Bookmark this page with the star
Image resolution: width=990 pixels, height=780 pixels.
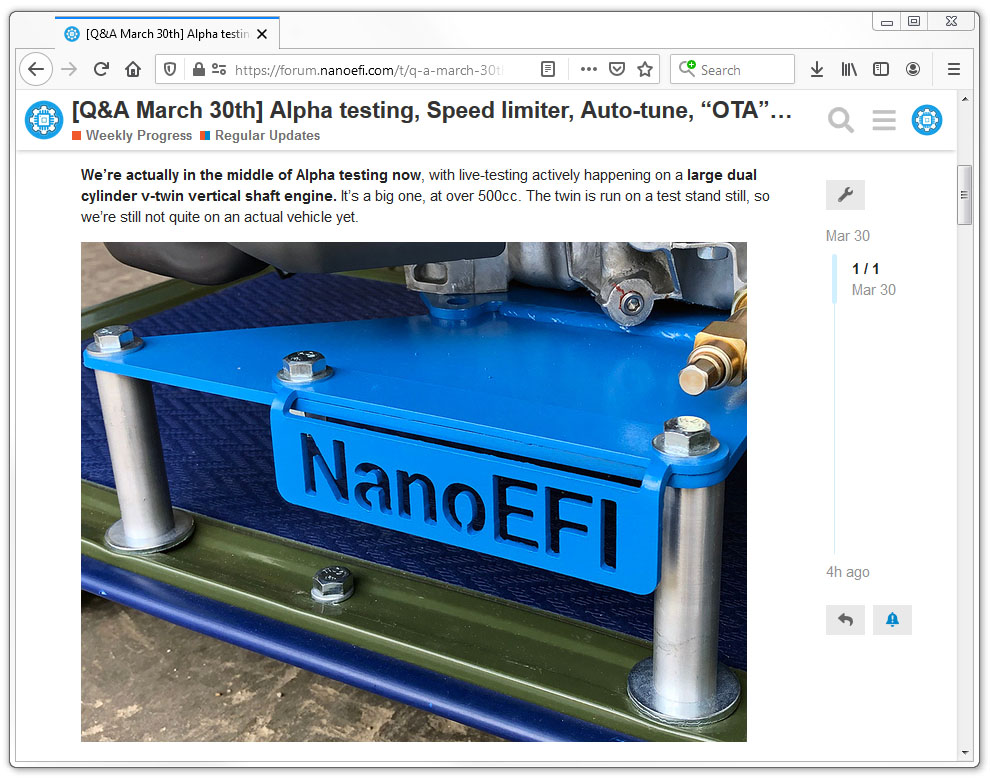click(645, 69)
